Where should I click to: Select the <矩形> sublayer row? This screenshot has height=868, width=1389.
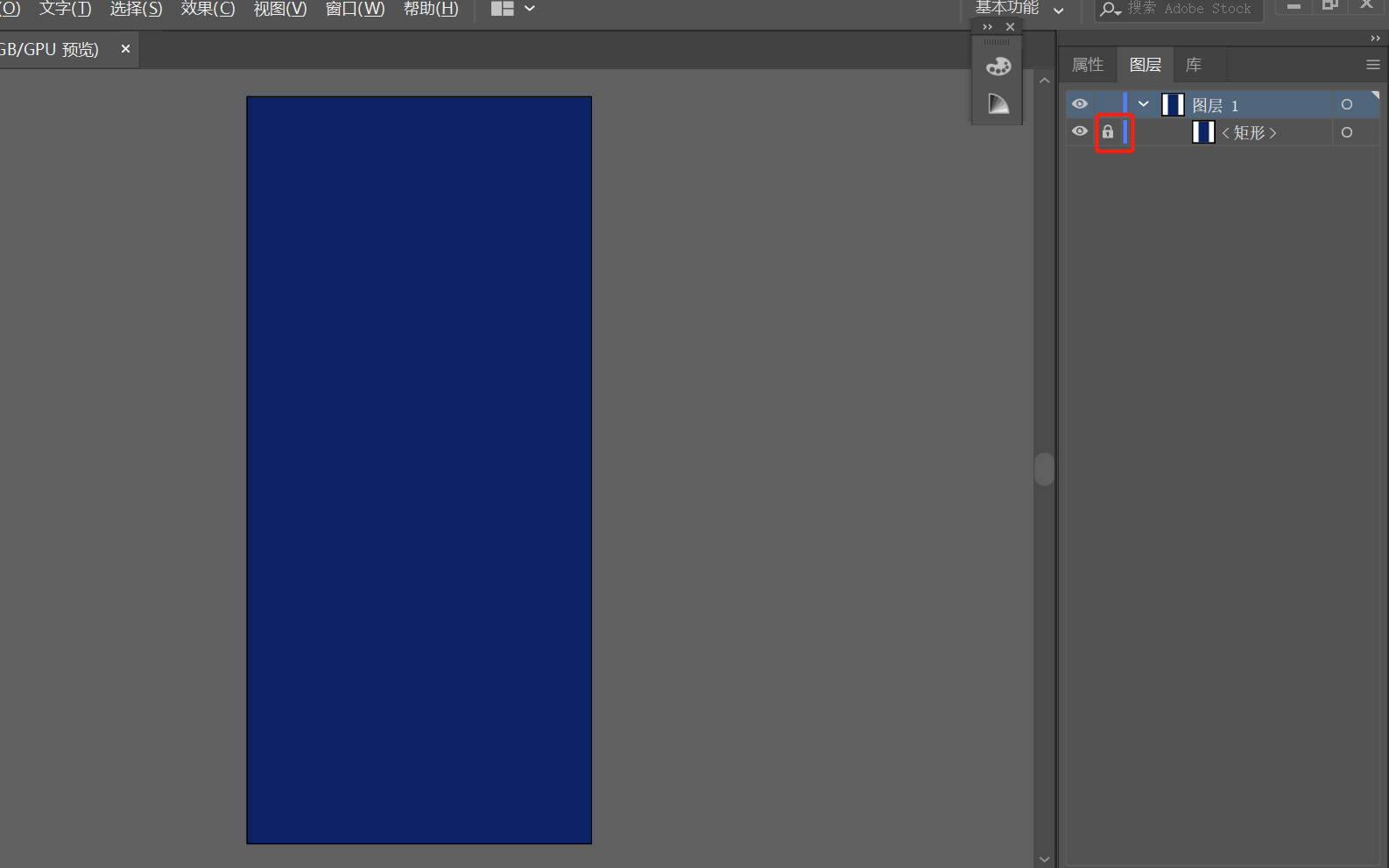click(1223, 132)
